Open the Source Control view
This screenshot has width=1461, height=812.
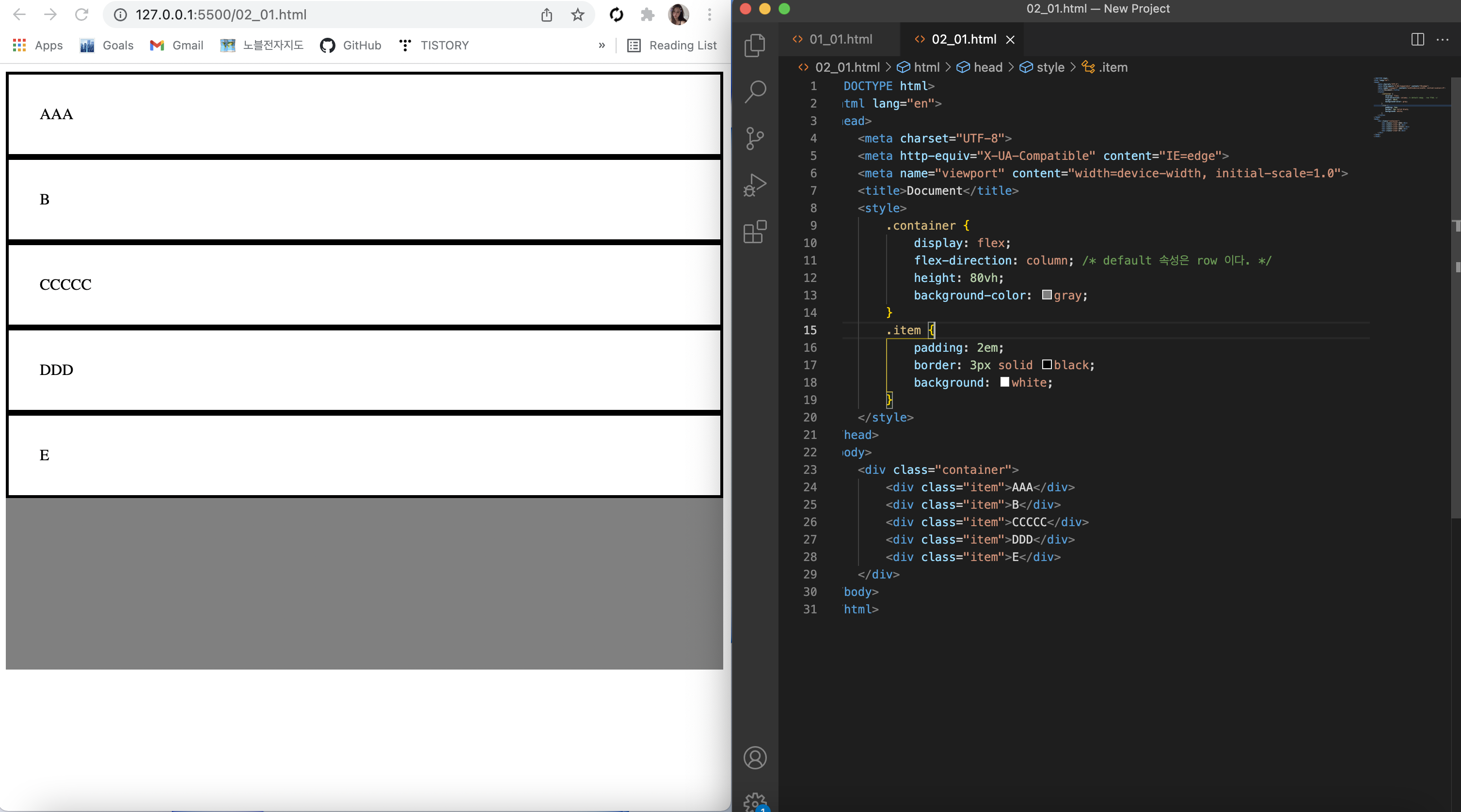click(x=755, y=139)
